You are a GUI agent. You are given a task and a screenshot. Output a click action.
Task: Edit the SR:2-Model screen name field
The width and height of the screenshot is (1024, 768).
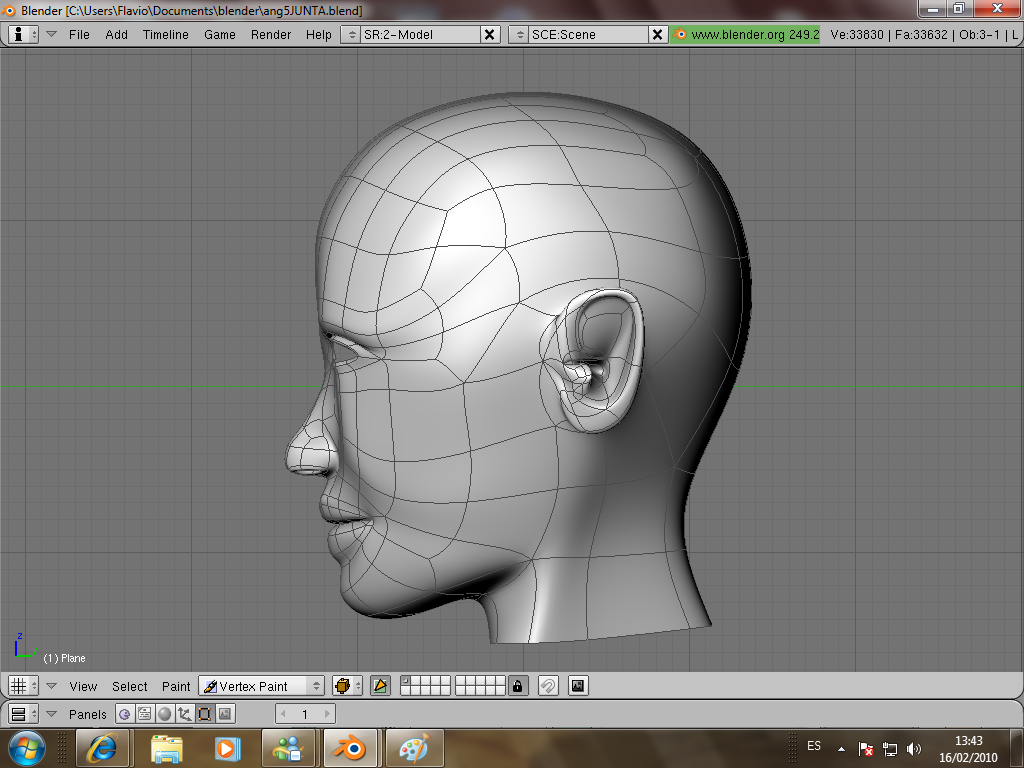420,35
